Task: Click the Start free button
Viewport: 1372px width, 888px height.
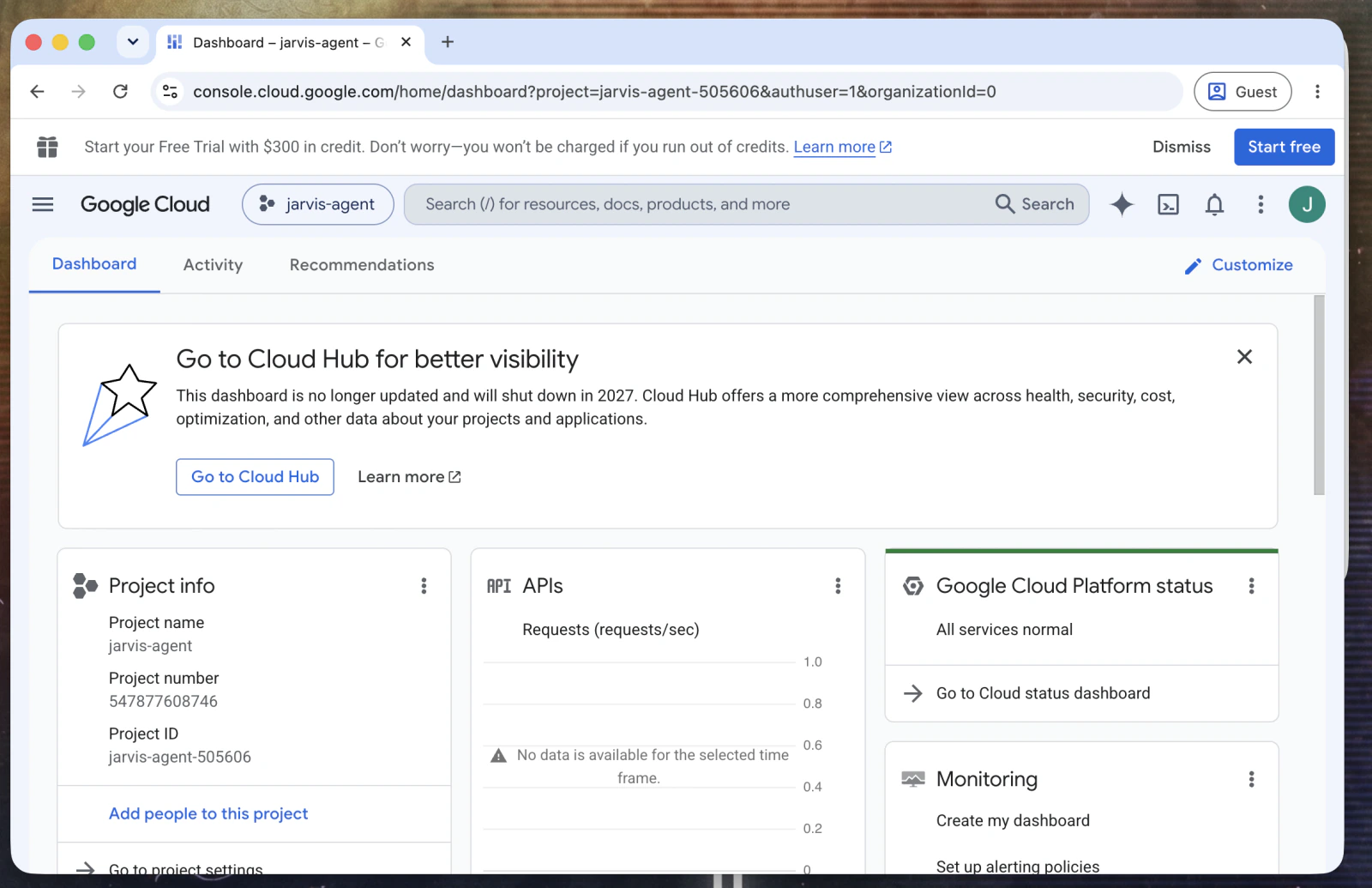Action: tap(1284, 147)
